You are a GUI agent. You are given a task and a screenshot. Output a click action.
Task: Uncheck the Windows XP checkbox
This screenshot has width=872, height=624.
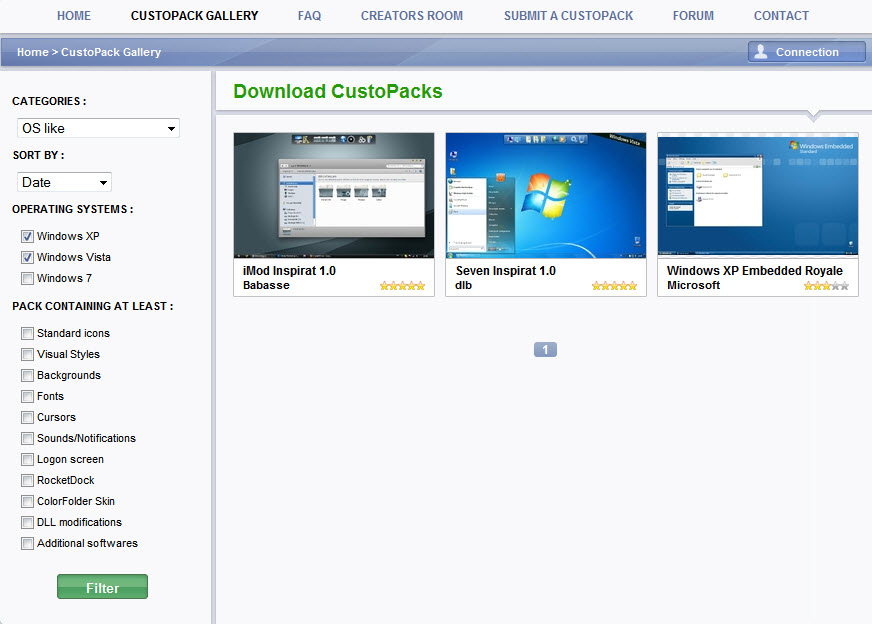coord(28,237)
